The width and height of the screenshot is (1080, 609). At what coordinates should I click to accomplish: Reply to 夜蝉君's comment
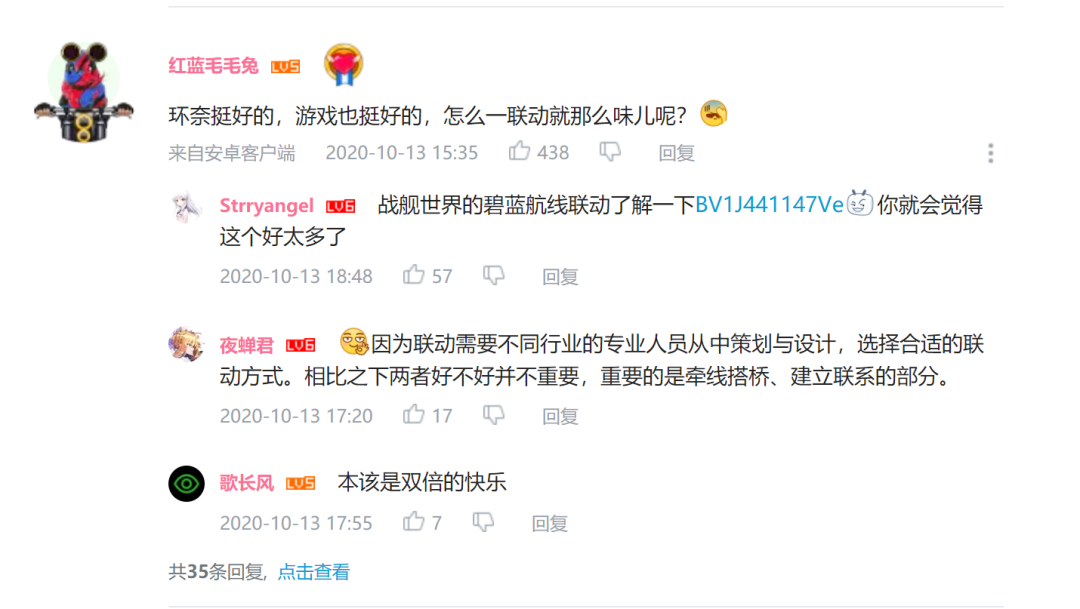coord(560,416)
